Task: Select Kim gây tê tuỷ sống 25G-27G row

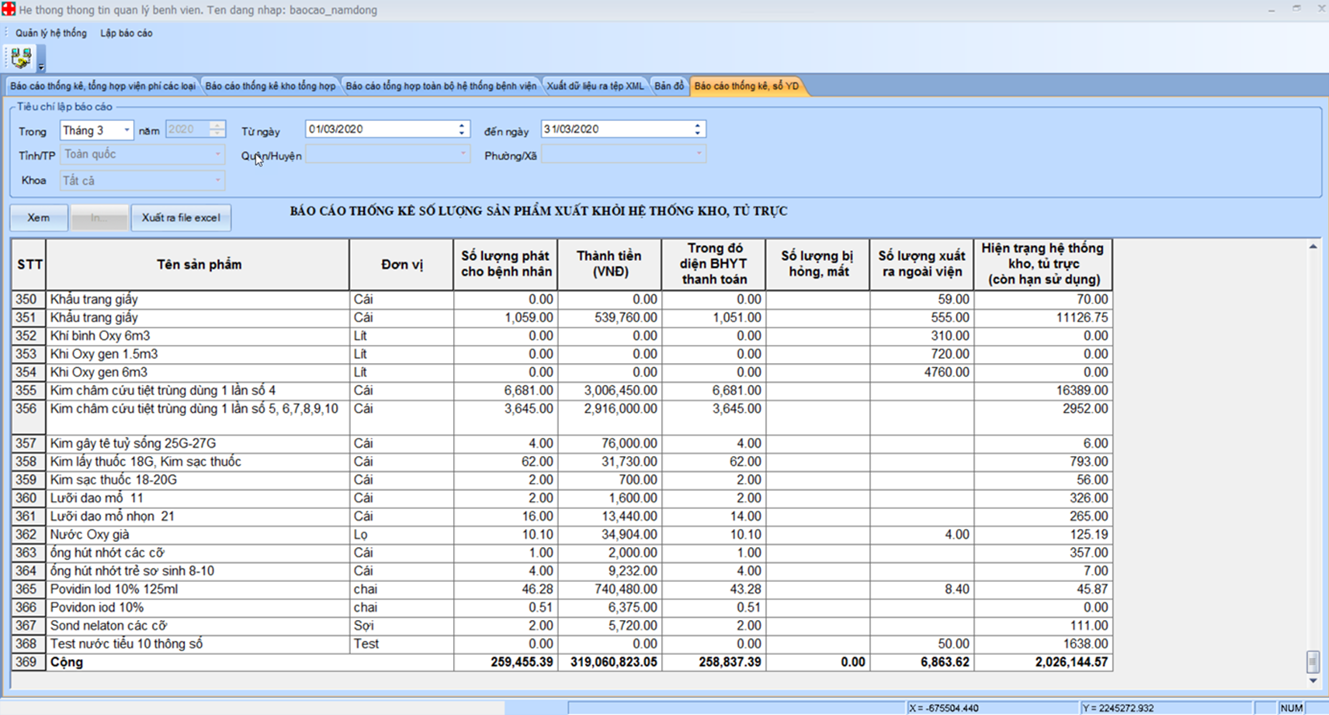Action: [562, 443]
